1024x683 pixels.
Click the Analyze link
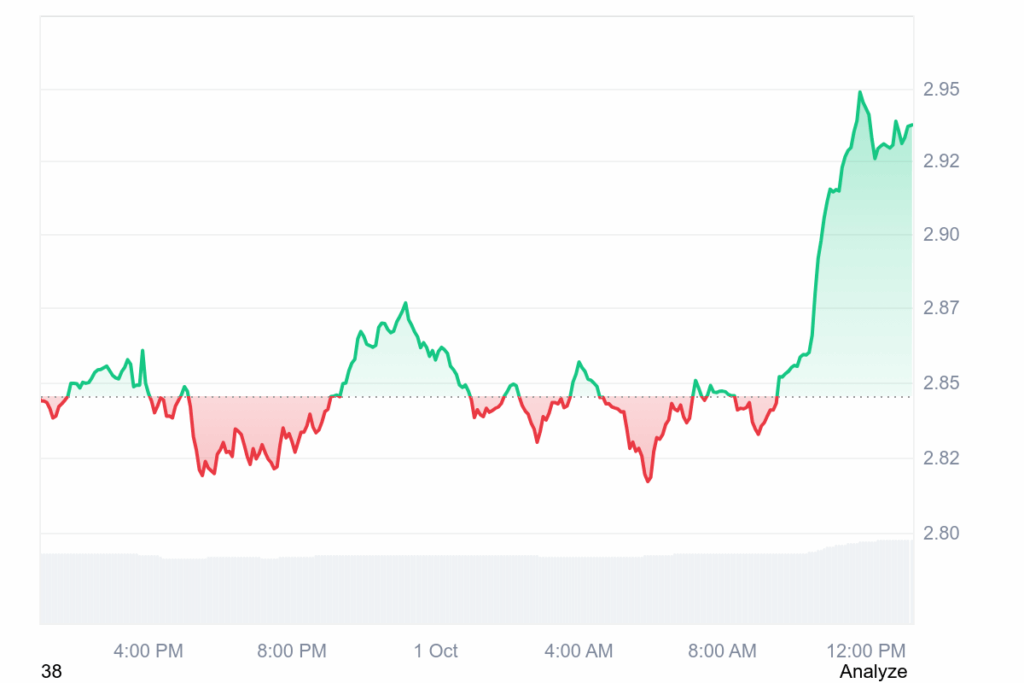pos(873,671)
